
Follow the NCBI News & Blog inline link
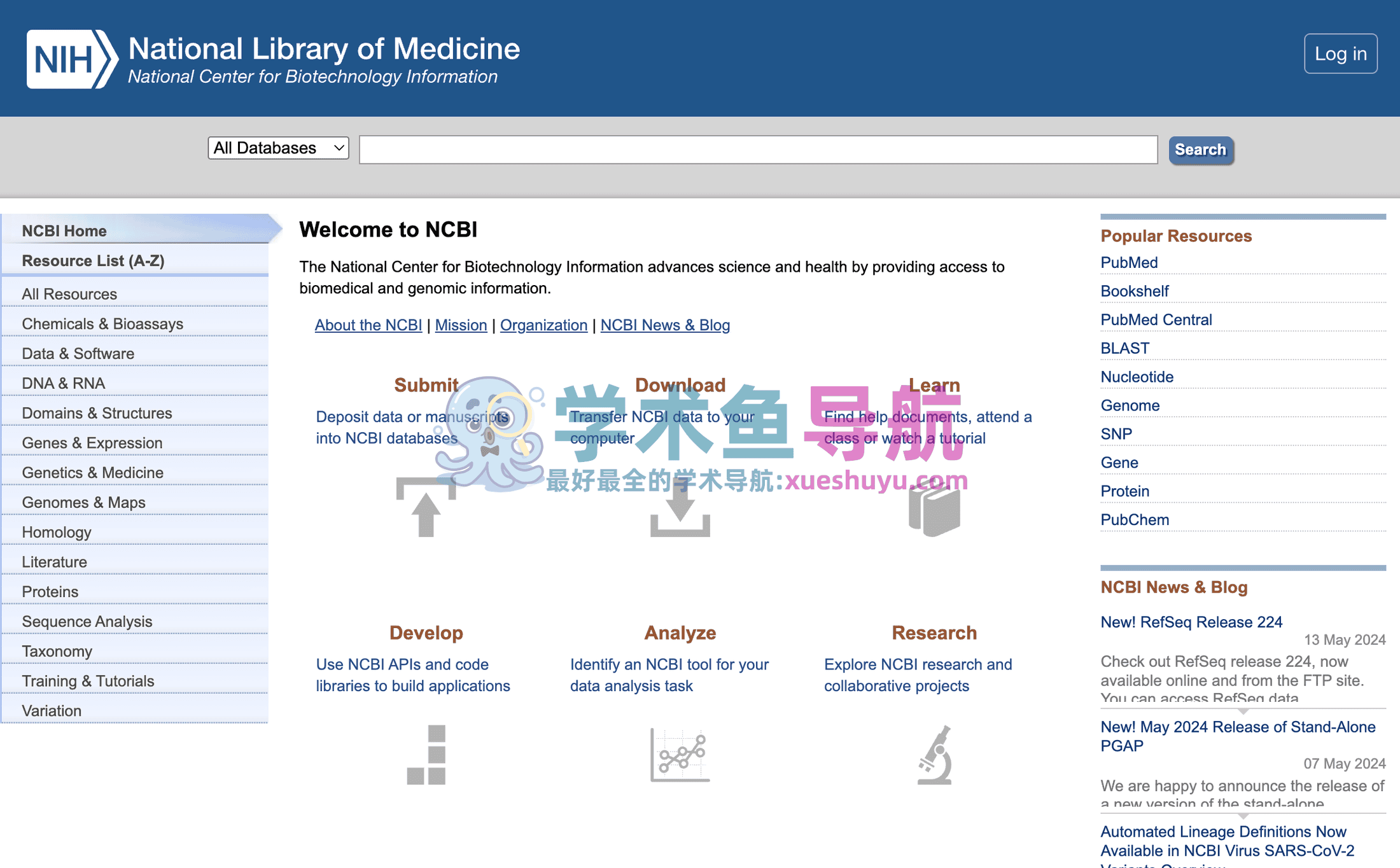pyautogui.click(x=665, y=325)
